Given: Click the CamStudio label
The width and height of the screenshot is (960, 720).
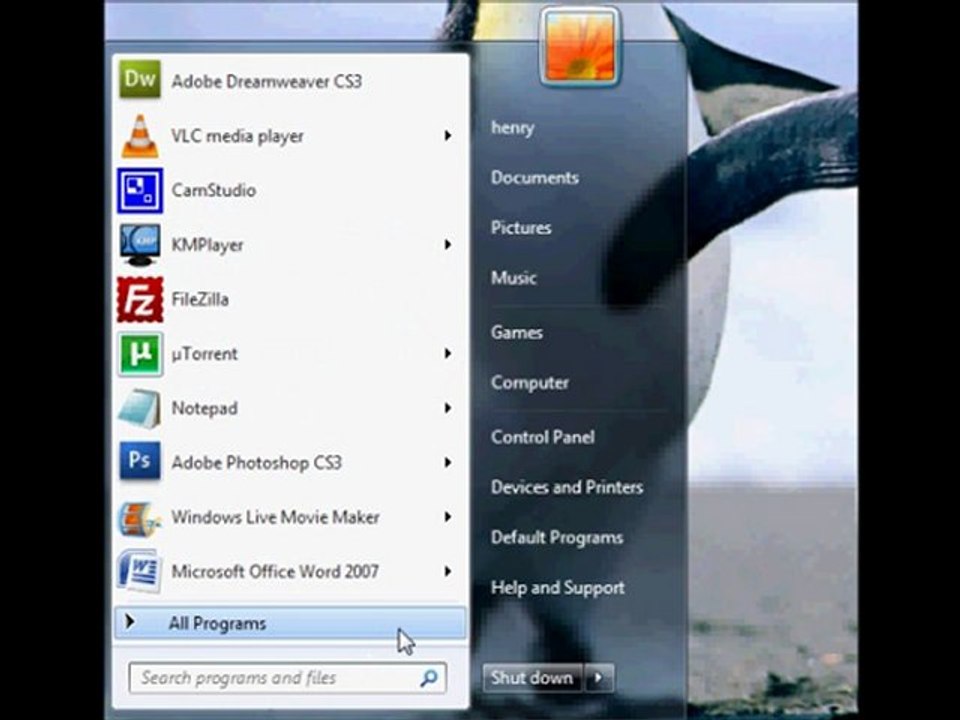Looking at the screenshot, I should click(x=214, y=190).
